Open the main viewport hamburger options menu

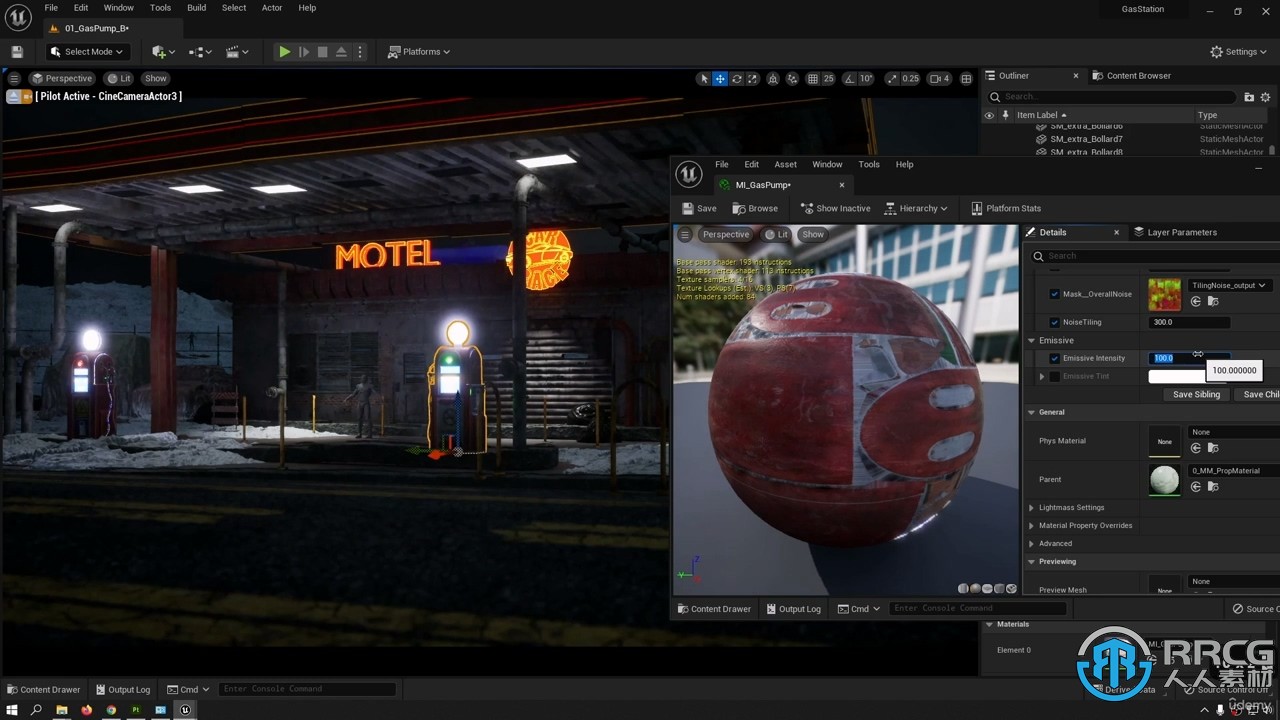coord(14,79)
